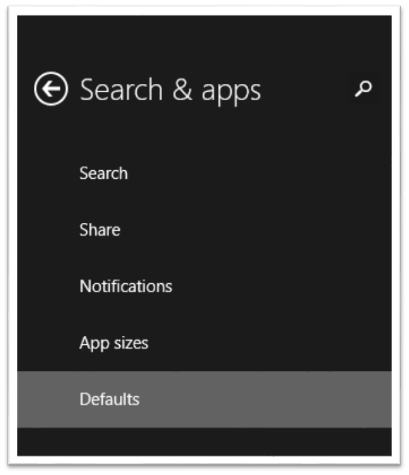The image size is (409, 475).
Task: Open the Search settings category
Action: point(204,173)
